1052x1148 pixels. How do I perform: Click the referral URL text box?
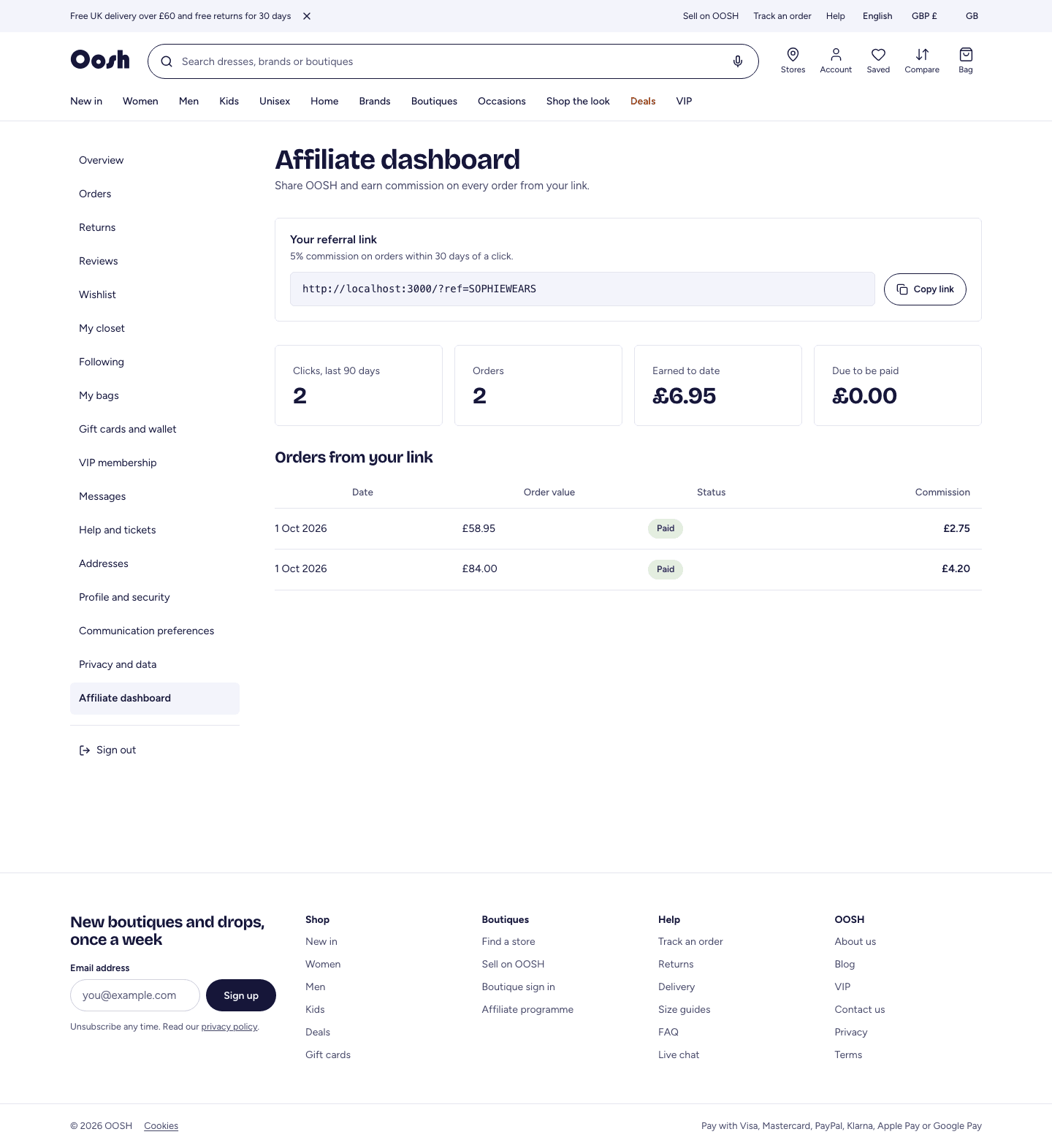[x=582, y=289]
